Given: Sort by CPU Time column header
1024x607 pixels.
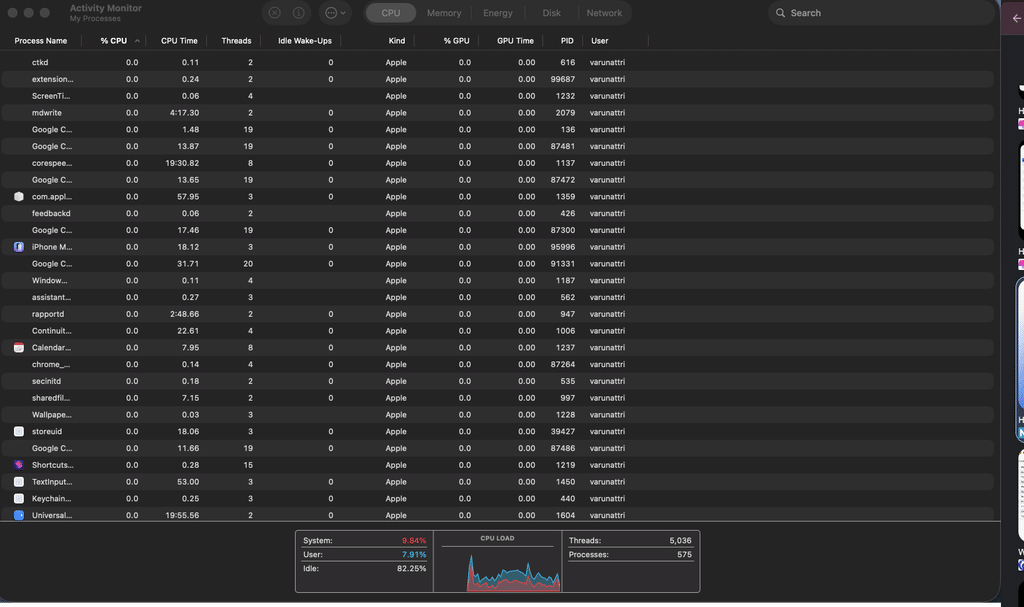Looking at the screenshot, I should click(179, 41).
